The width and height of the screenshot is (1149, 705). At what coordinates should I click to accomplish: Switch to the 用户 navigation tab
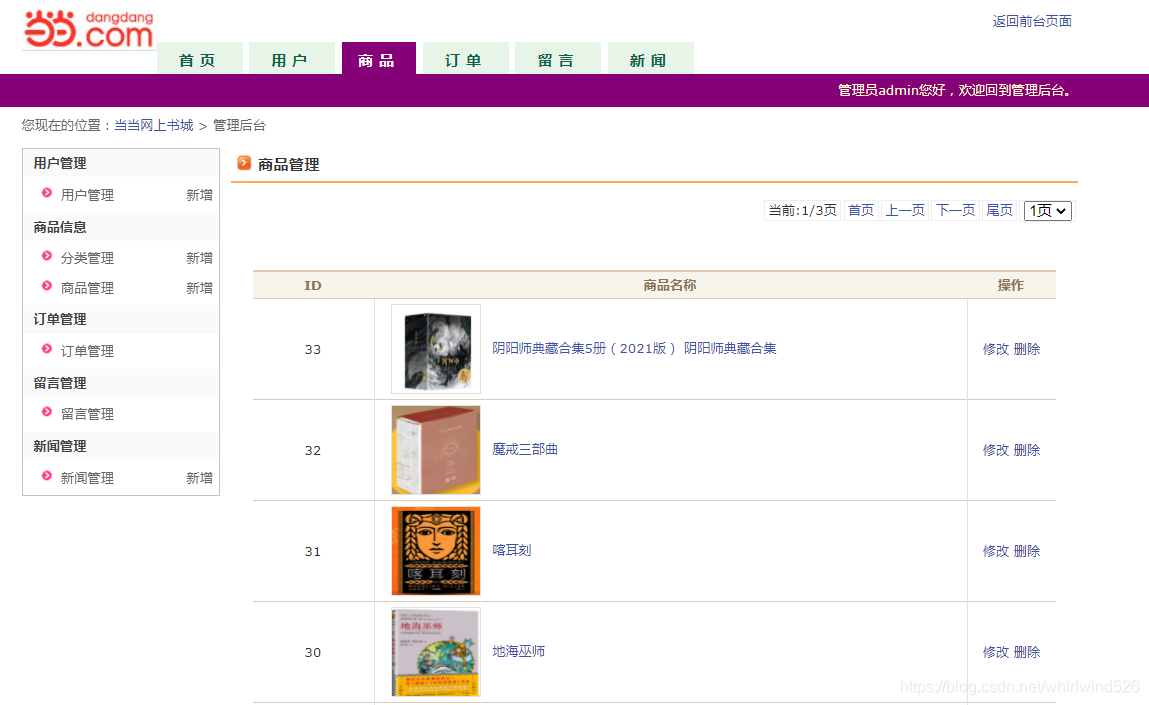292,59
